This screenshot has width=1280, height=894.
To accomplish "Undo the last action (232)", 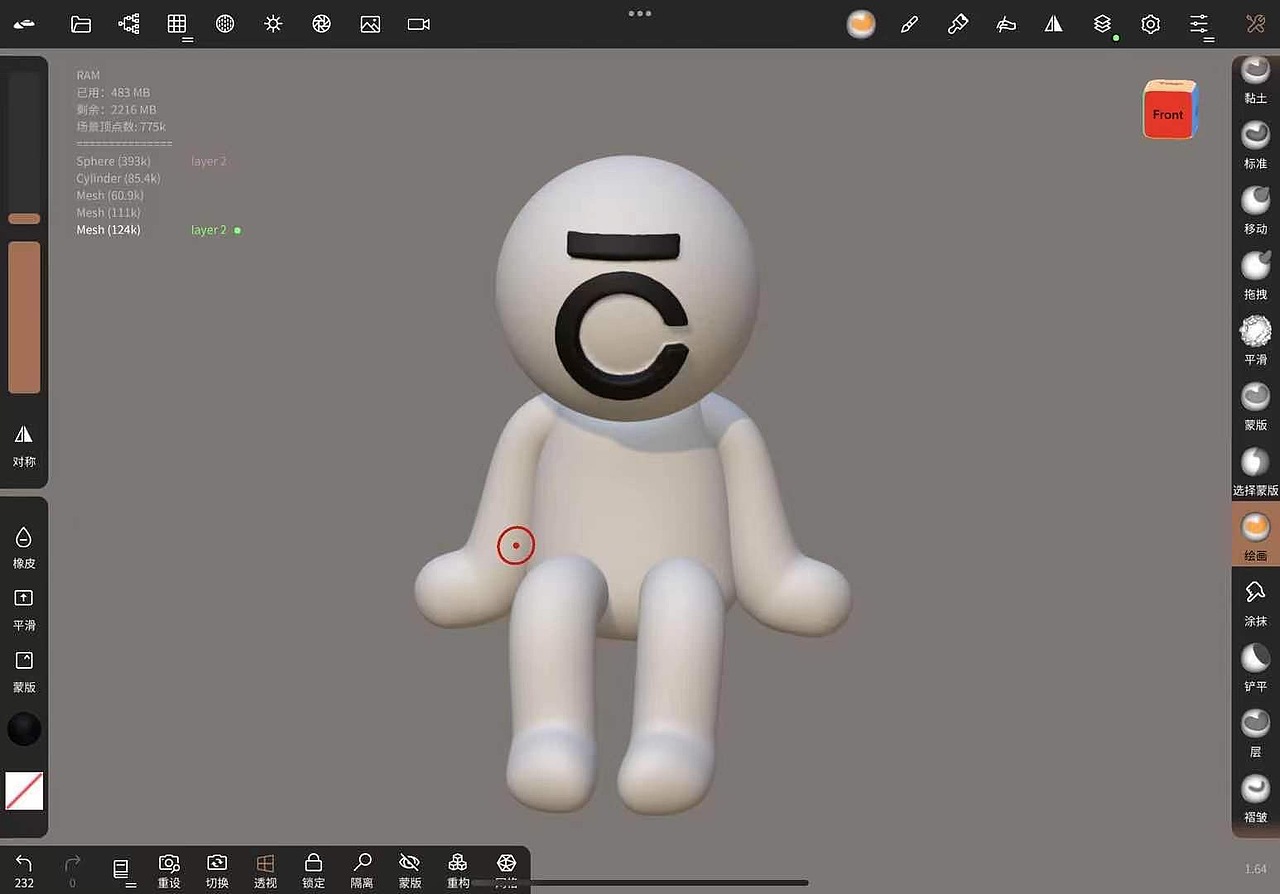I will (24, 870).
